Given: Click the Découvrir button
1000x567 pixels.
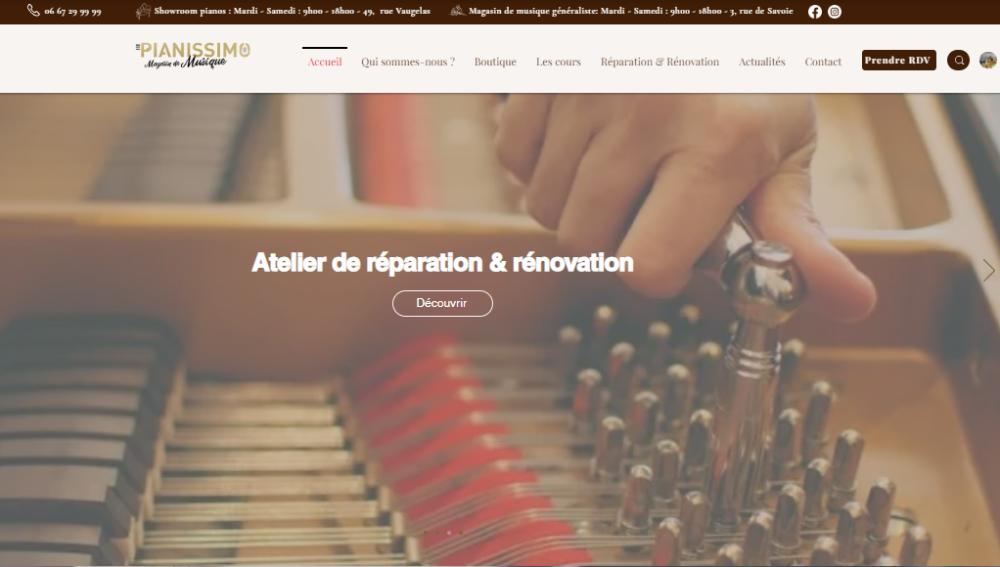Looking at the screenshot, I should click(442, 303).
